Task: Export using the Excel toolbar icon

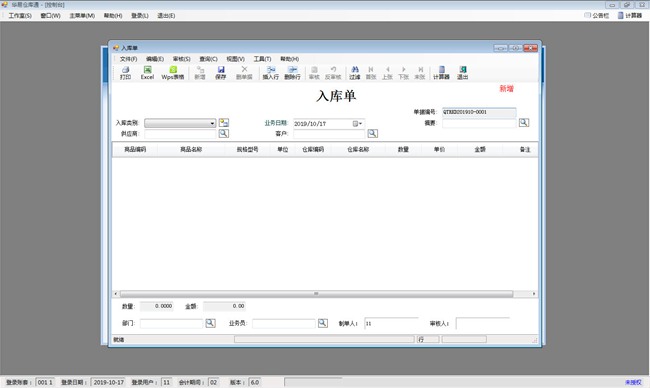Action: coord(147,73)
